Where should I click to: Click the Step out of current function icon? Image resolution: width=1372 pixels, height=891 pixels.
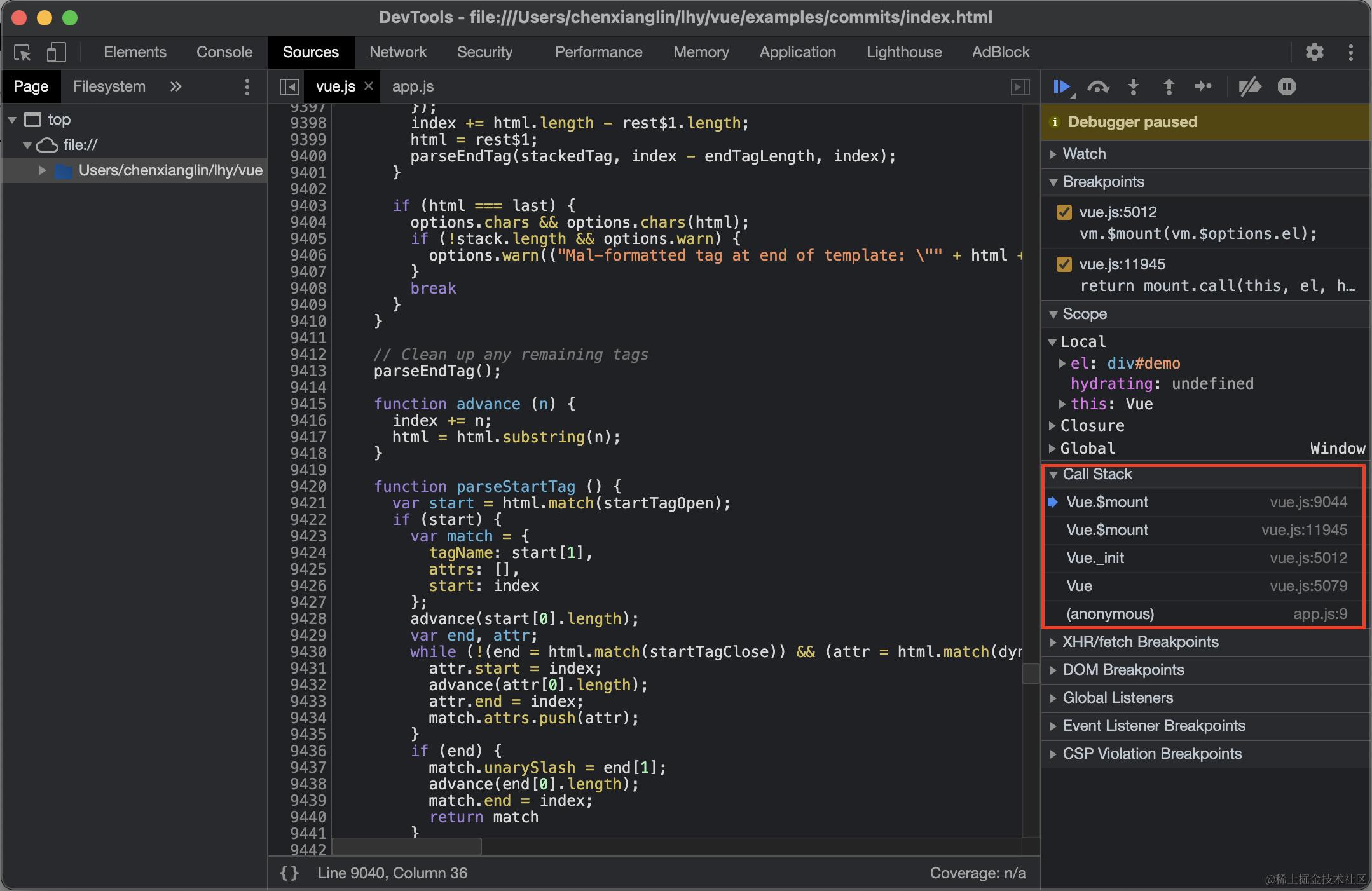(1169, 86)
